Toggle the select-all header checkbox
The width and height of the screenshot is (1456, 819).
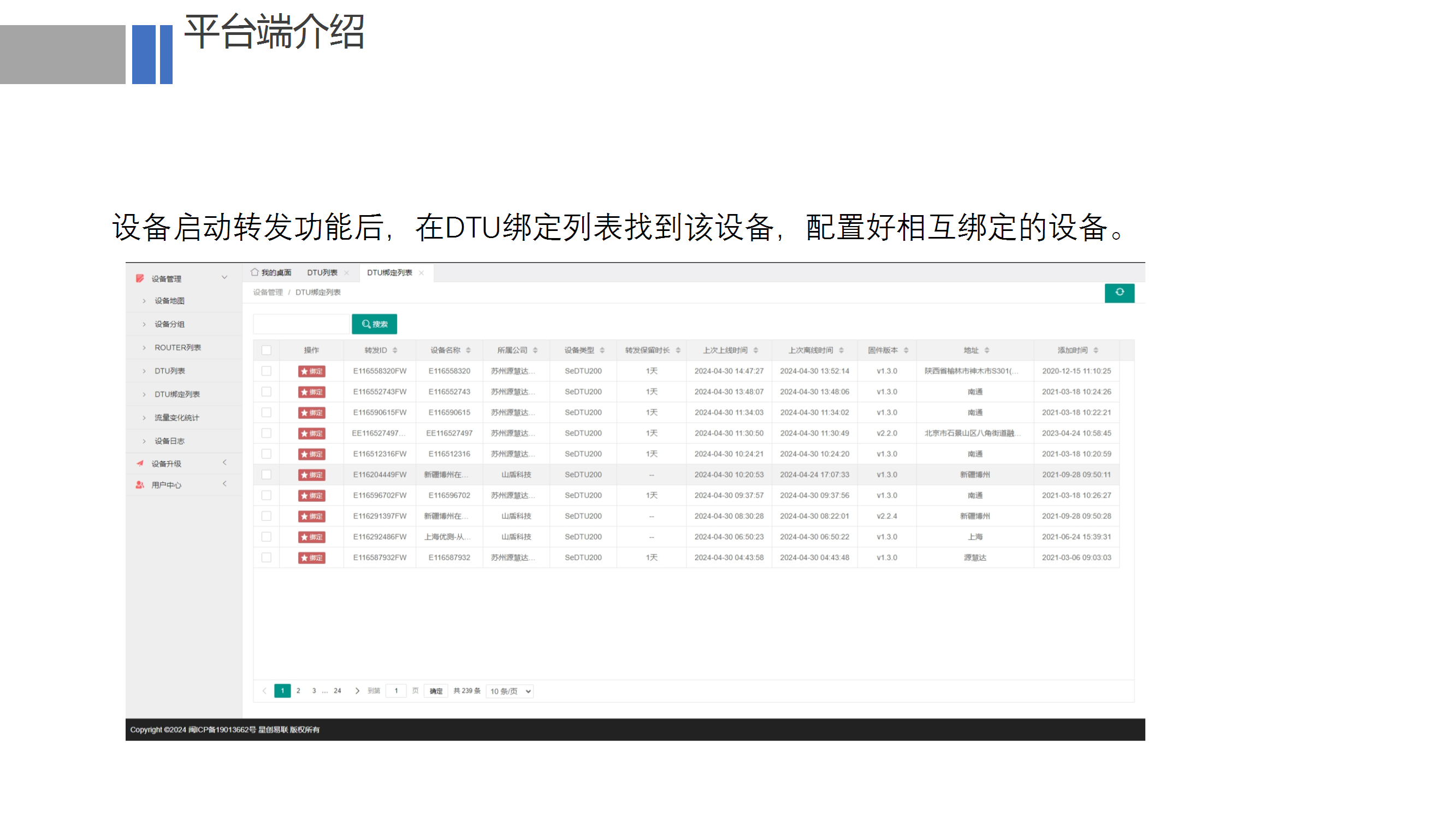point(266,350)
